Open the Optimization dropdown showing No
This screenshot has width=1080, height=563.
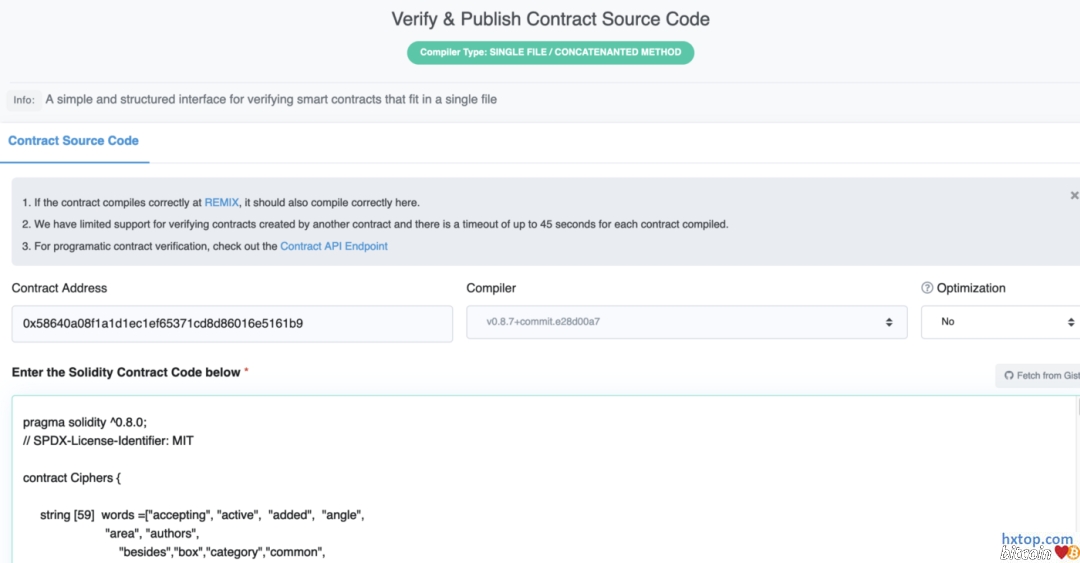tap(995, 322)
